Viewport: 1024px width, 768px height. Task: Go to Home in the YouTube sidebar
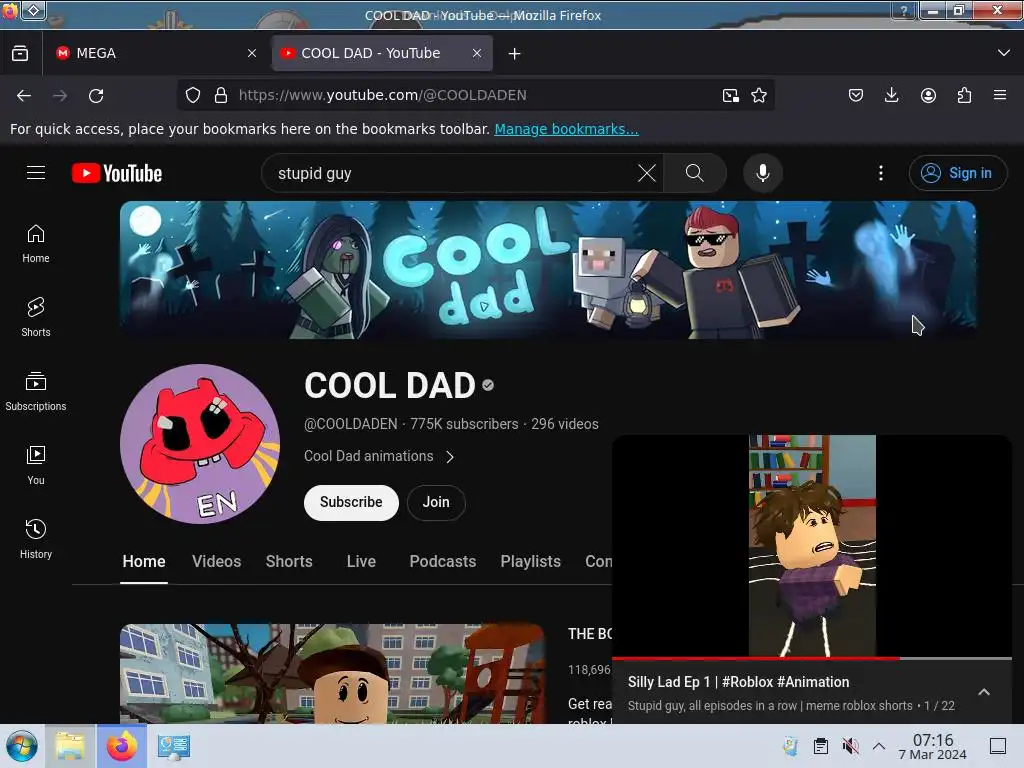click(x=36, y=244)
